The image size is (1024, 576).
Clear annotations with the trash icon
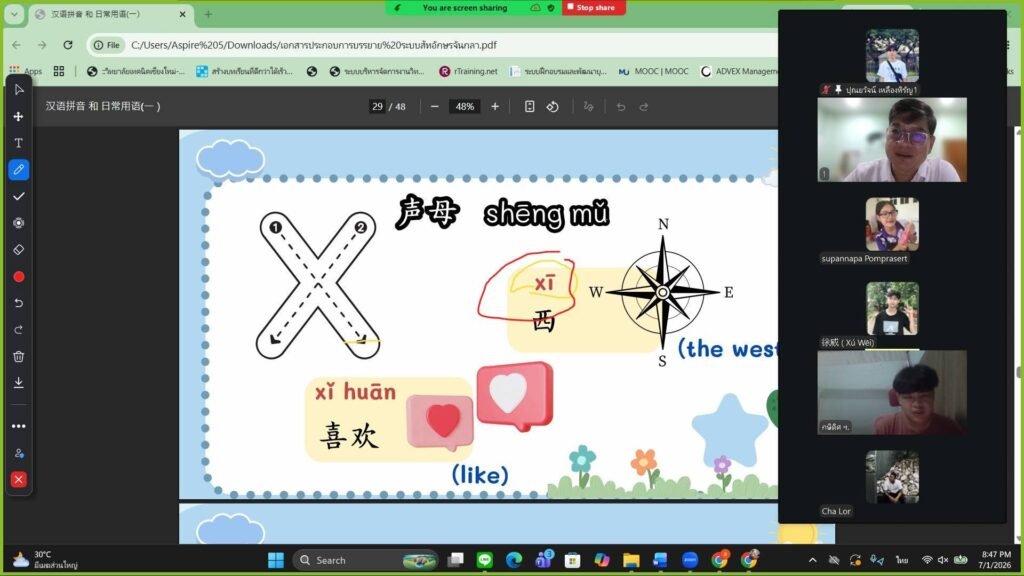coord(18,357)
